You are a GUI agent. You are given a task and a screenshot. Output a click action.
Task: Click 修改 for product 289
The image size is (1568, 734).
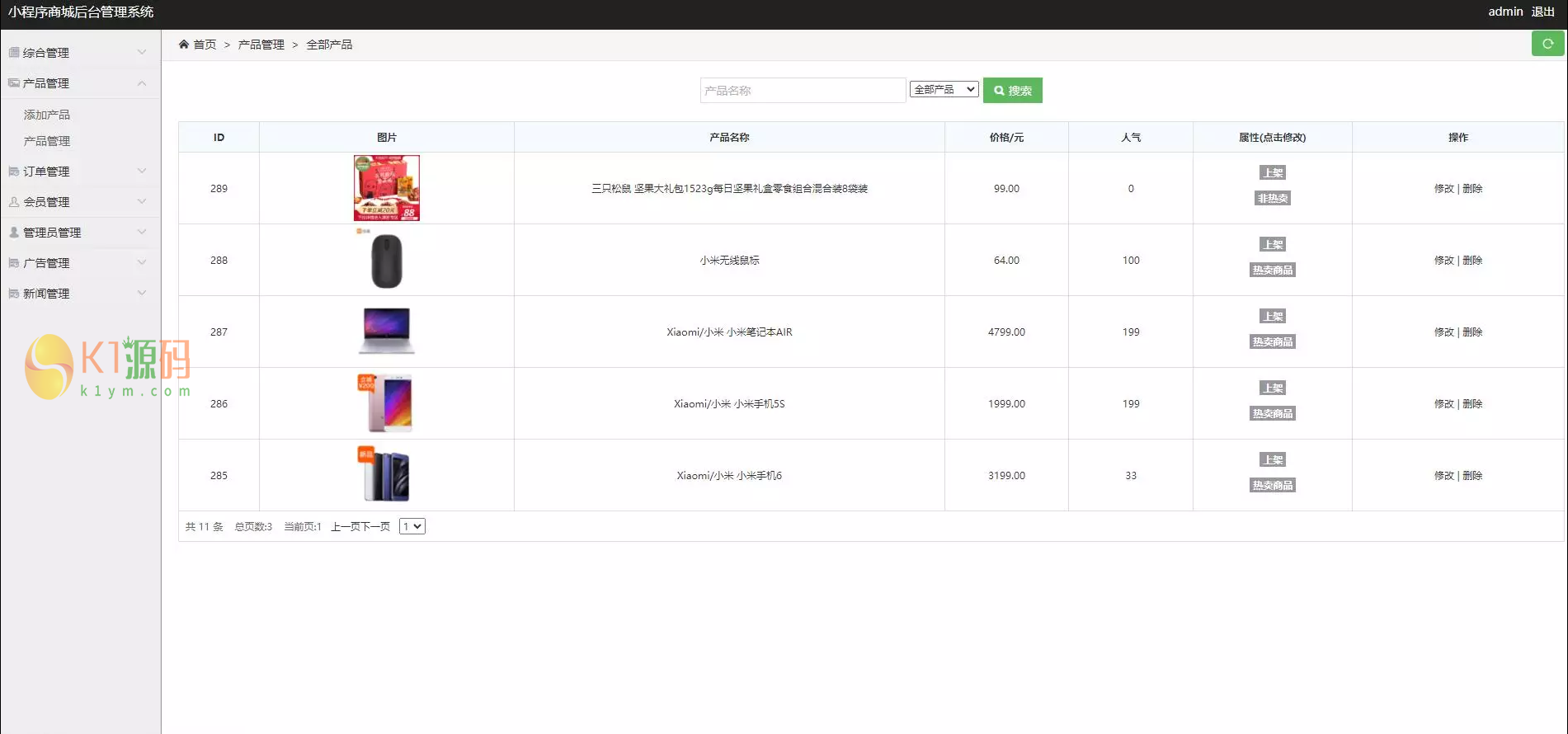pos(1444,189)
